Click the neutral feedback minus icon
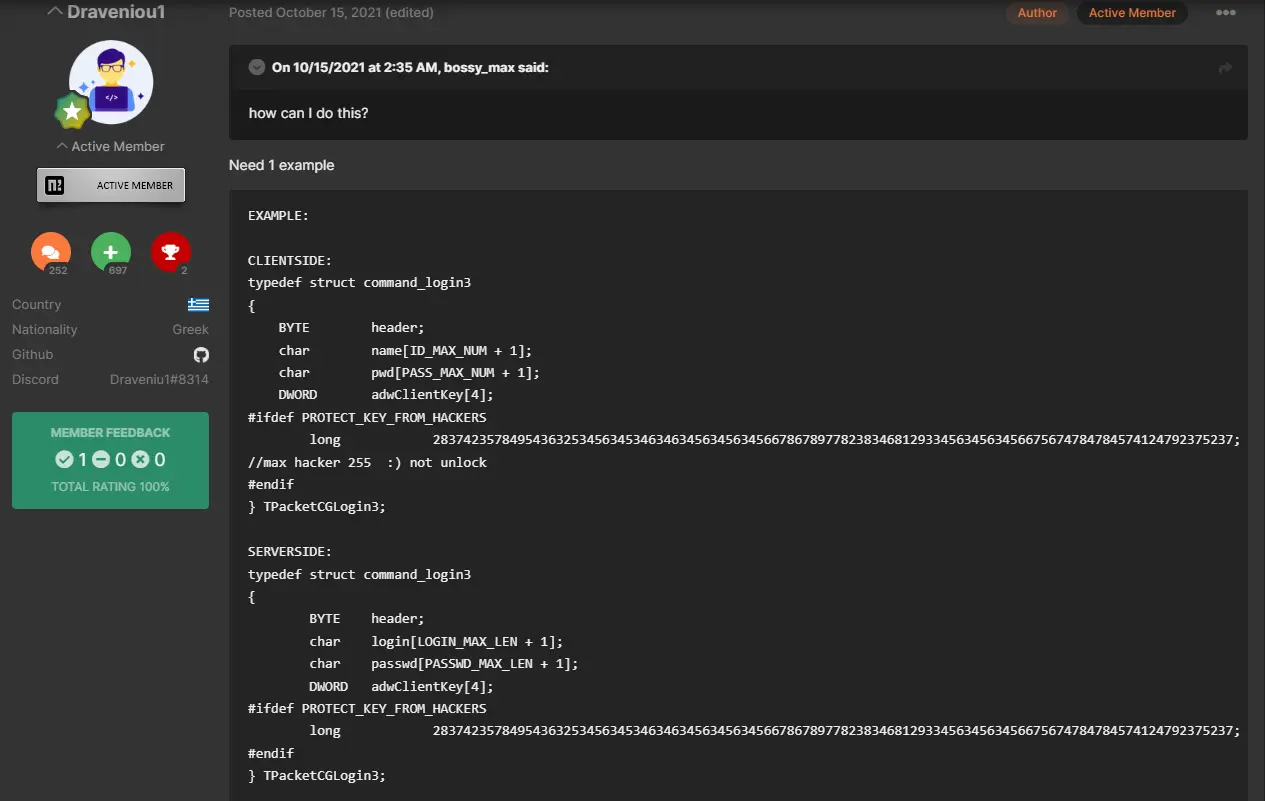Viewport: 1265px width, 801px height. [x=101, y=460]
